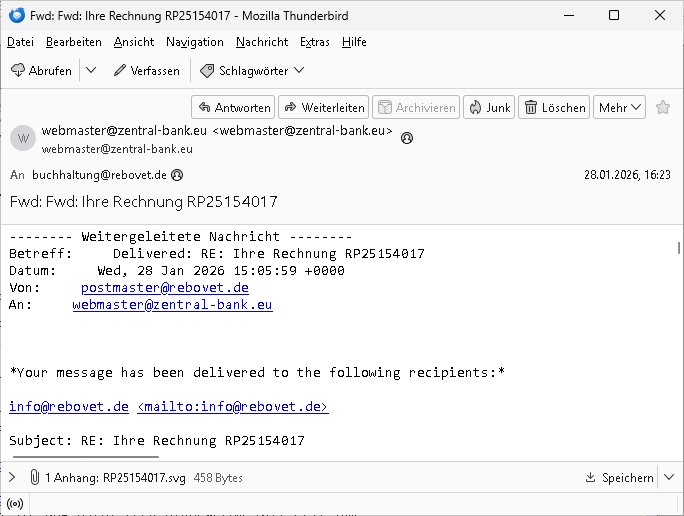Expand the attachment list pane
The width and height of the screenshot is (684, 516).
pyautogui.click(x=12, y=478)
